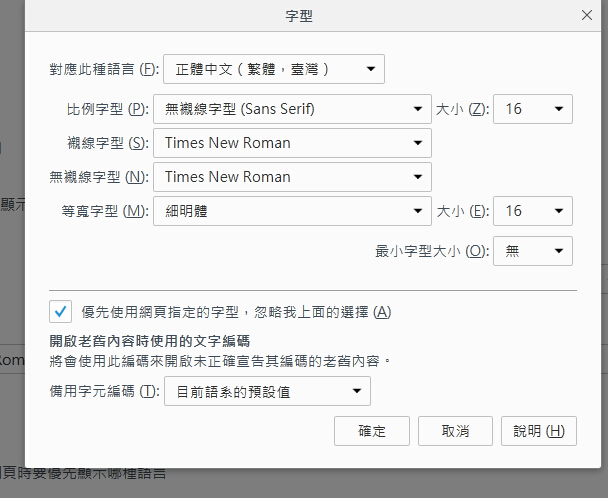Click the 說明 (H) help button
Viewport: 608px width, 498px height.
click(539, 431)
